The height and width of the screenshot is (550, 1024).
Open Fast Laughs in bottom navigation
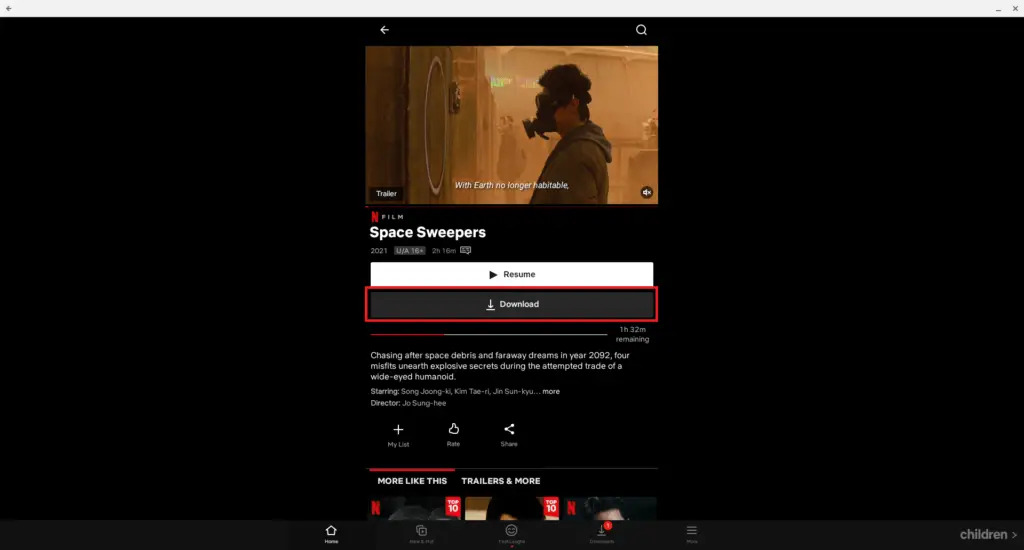coord(511,534)
